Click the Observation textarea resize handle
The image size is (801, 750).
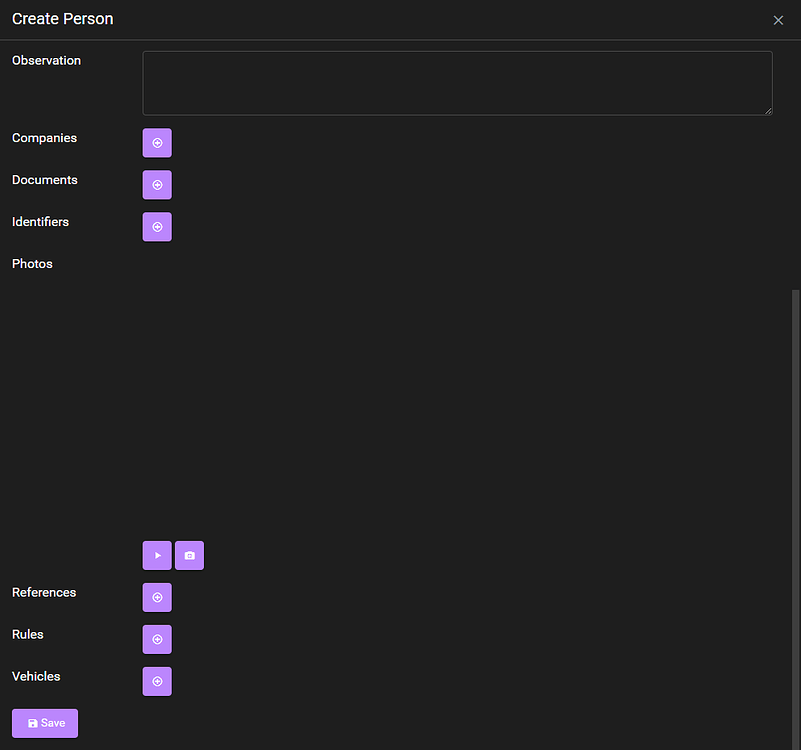click(768, 110)
